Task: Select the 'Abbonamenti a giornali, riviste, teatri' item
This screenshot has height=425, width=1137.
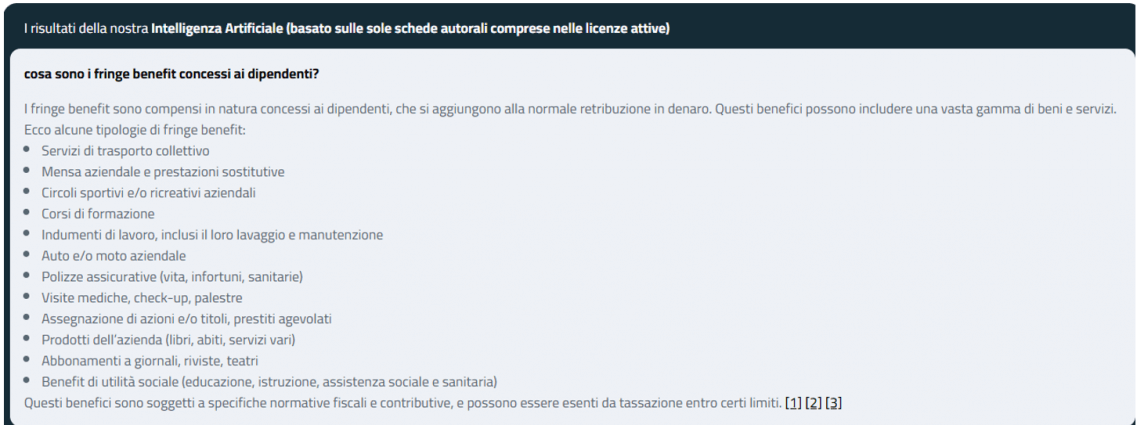Action: pyautogui.click(x=150, y=361)
